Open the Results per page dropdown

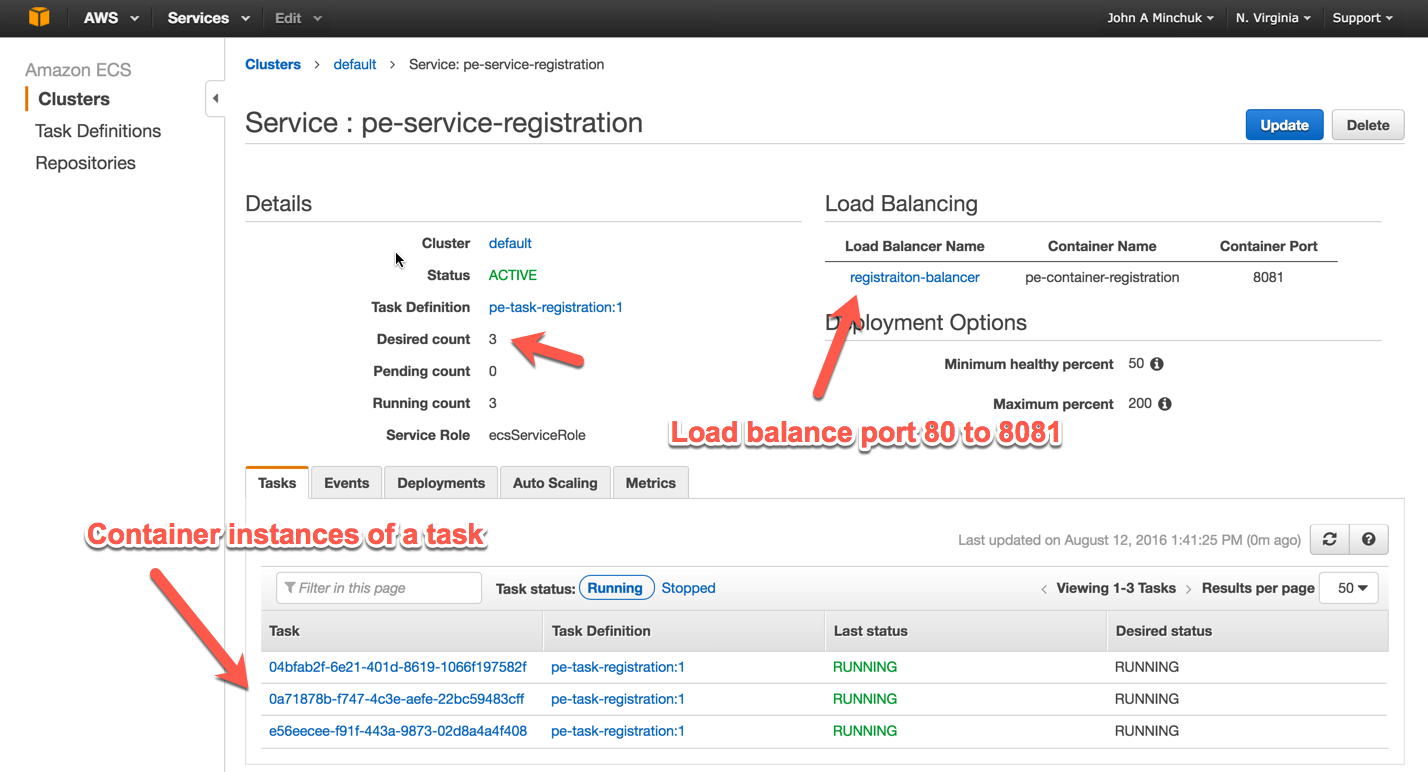click(x=1348, y=588)
